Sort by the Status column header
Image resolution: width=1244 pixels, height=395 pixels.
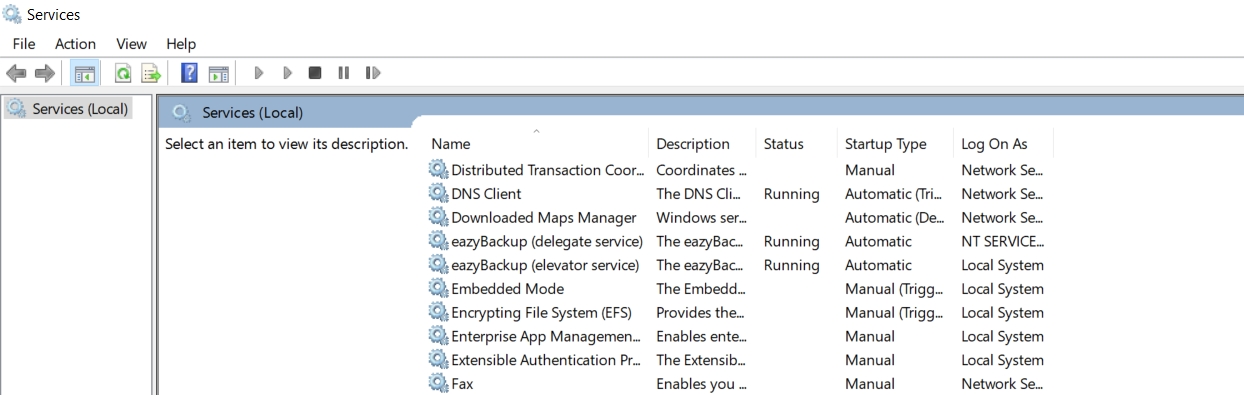pyautogui.click(x=797, y=143)
